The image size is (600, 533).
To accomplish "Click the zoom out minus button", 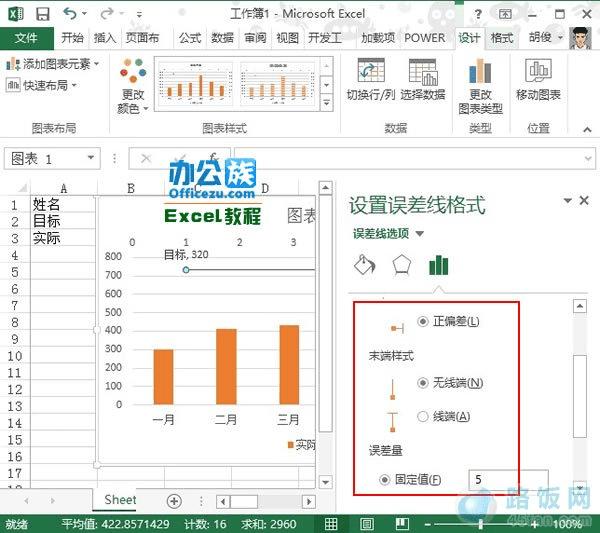I will tap(428, 524).
